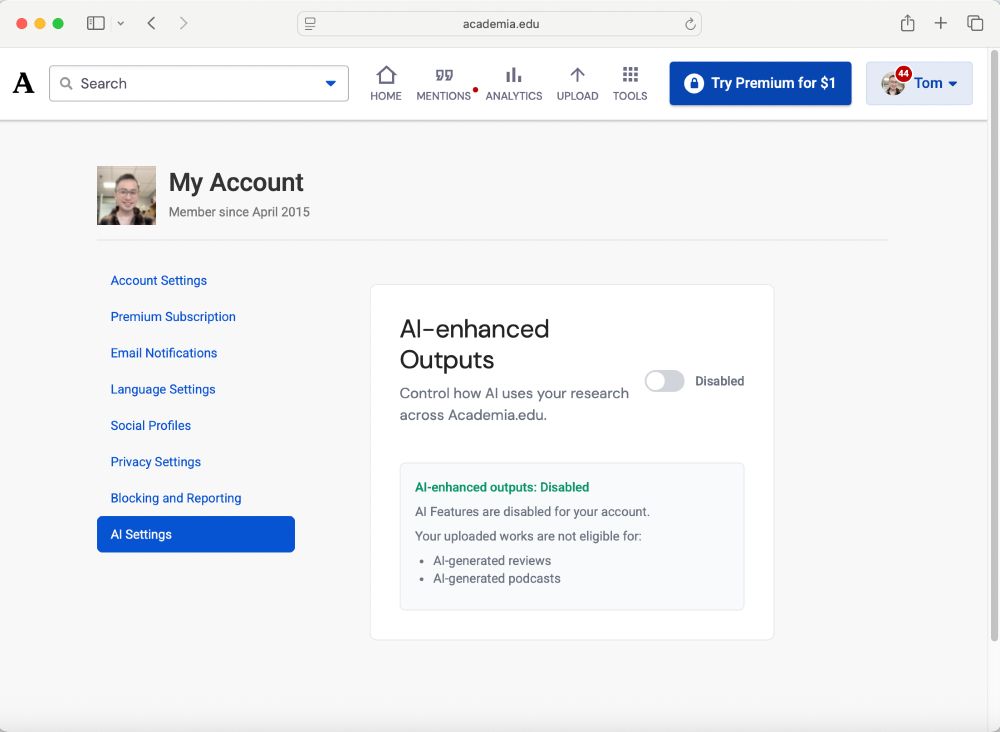The height and width of the screenshot is (732, 1000).
Task: Expand the sidebar options chevron in Safari
Action: tap(121, 24)
